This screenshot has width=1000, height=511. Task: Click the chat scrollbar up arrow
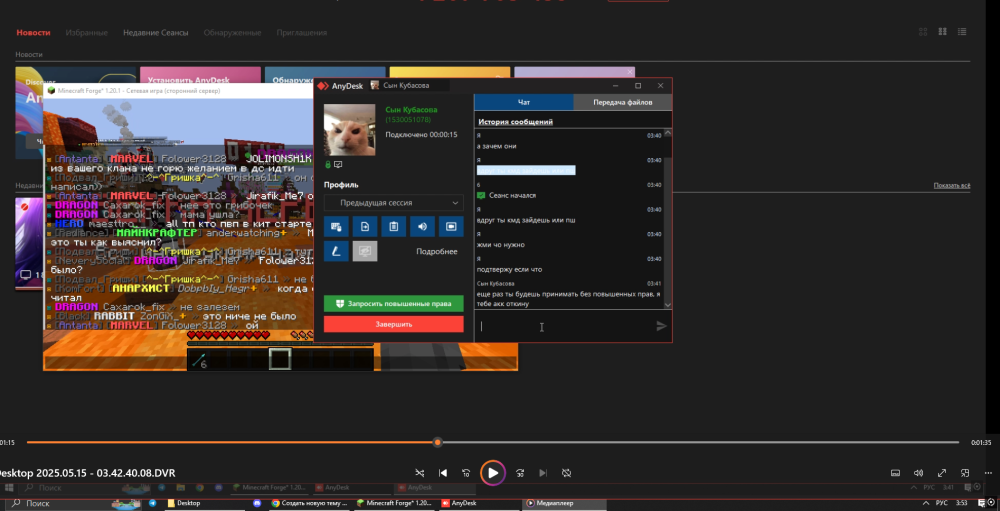(x=668, y=133)
